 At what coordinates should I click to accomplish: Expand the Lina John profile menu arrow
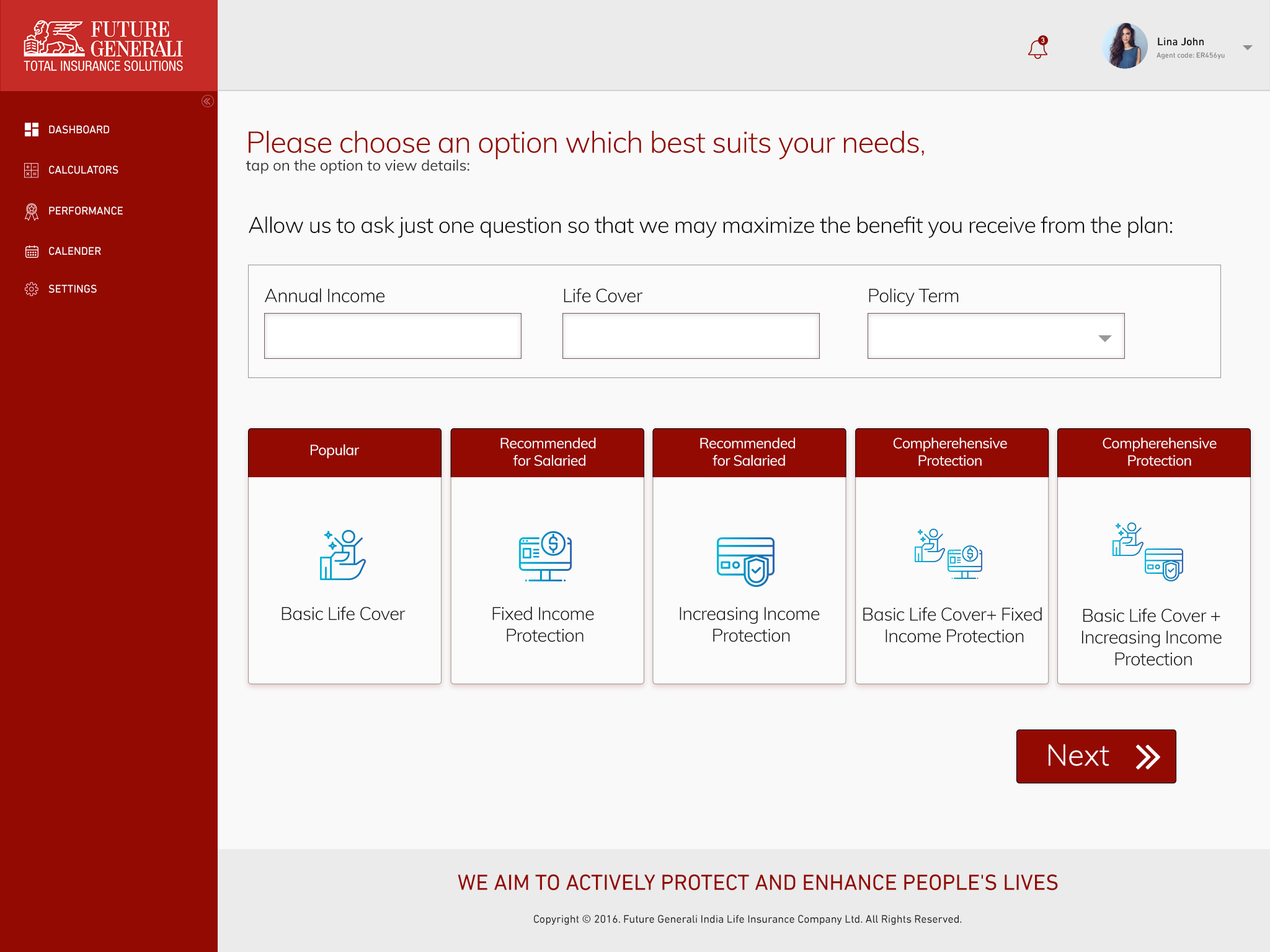(1248, 48)
